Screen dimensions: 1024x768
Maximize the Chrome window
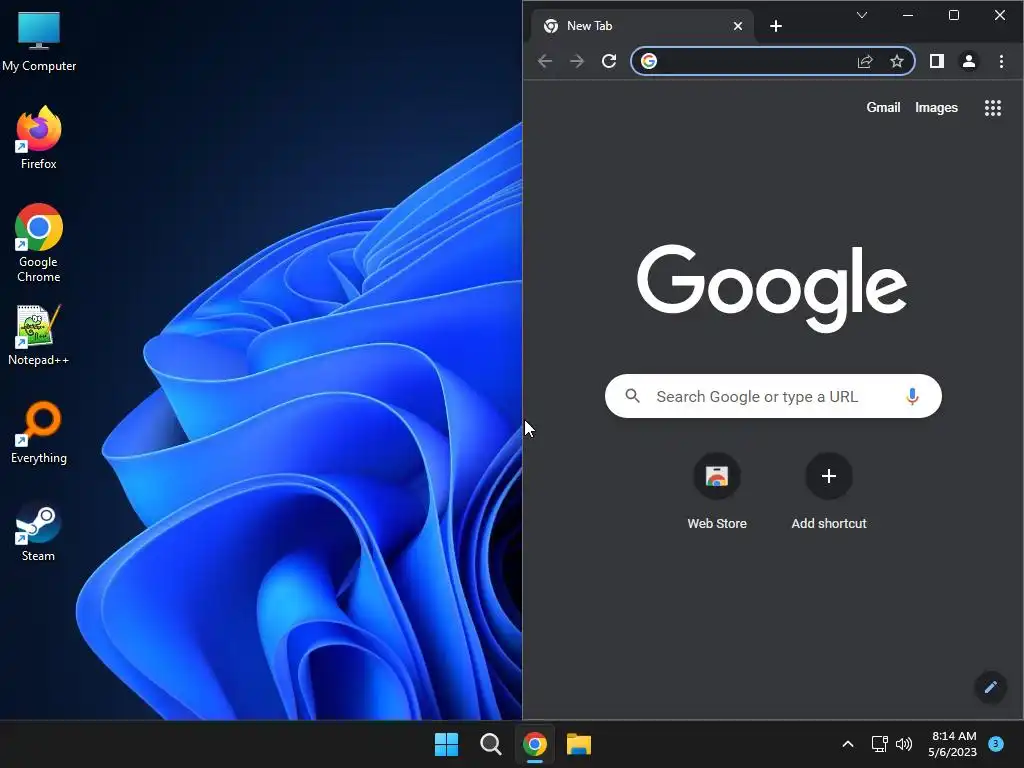tap(953, 15)
